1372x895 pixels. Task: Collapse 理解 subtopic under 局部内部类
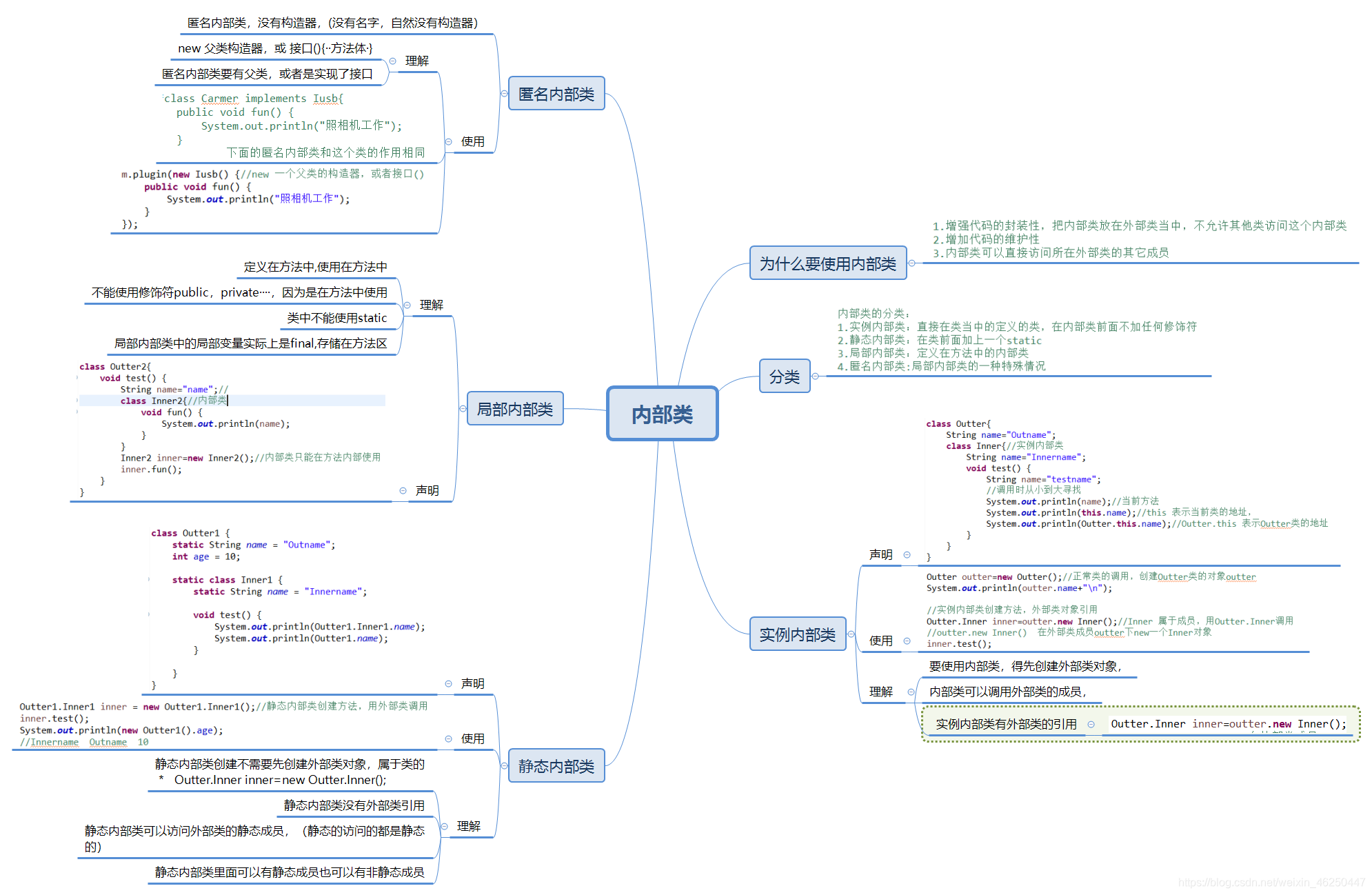click(x=407, y=305)
